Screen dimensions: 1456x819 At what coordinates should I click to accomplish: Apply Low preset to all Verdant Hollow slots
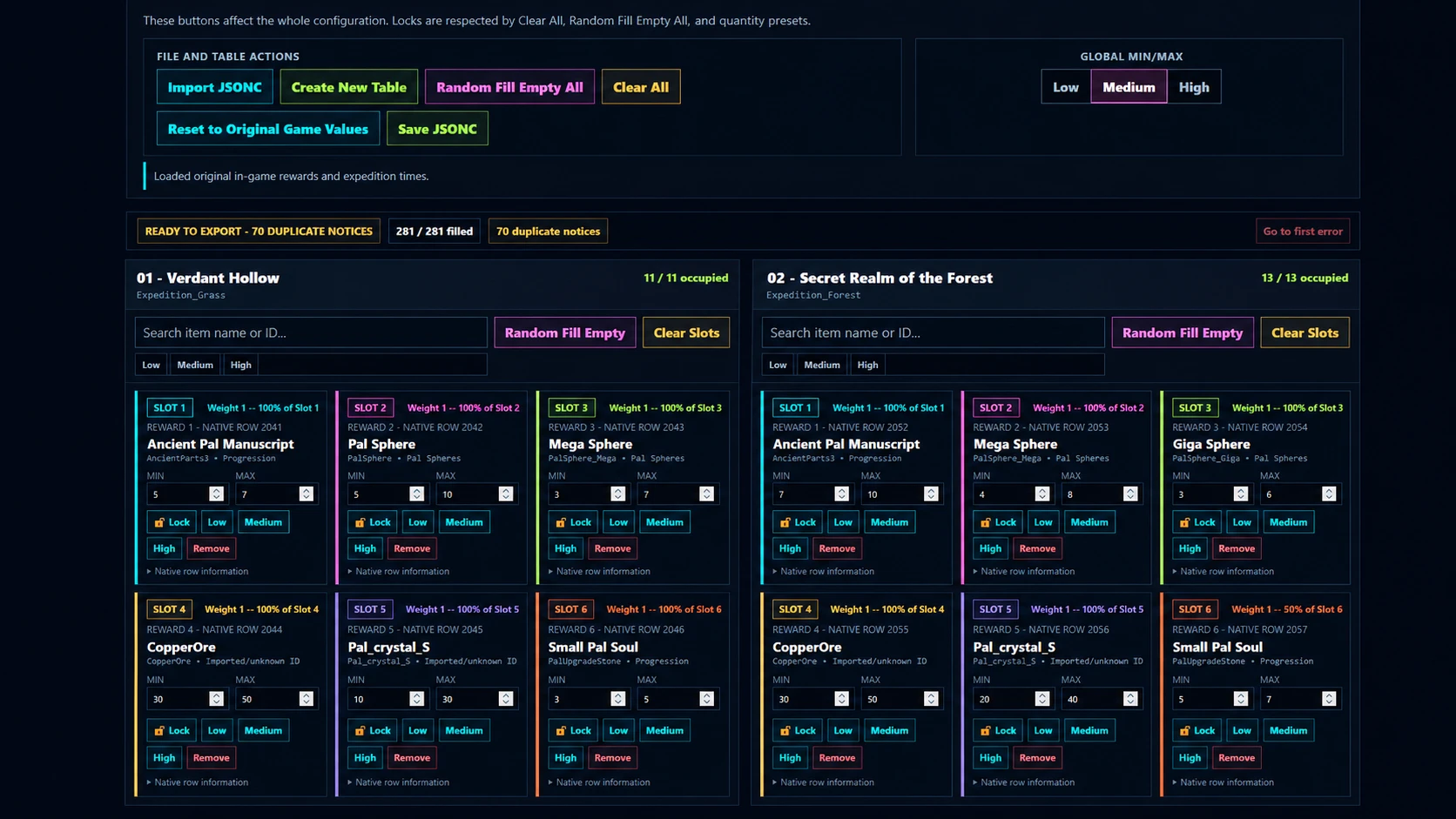(x=152, y=365)
